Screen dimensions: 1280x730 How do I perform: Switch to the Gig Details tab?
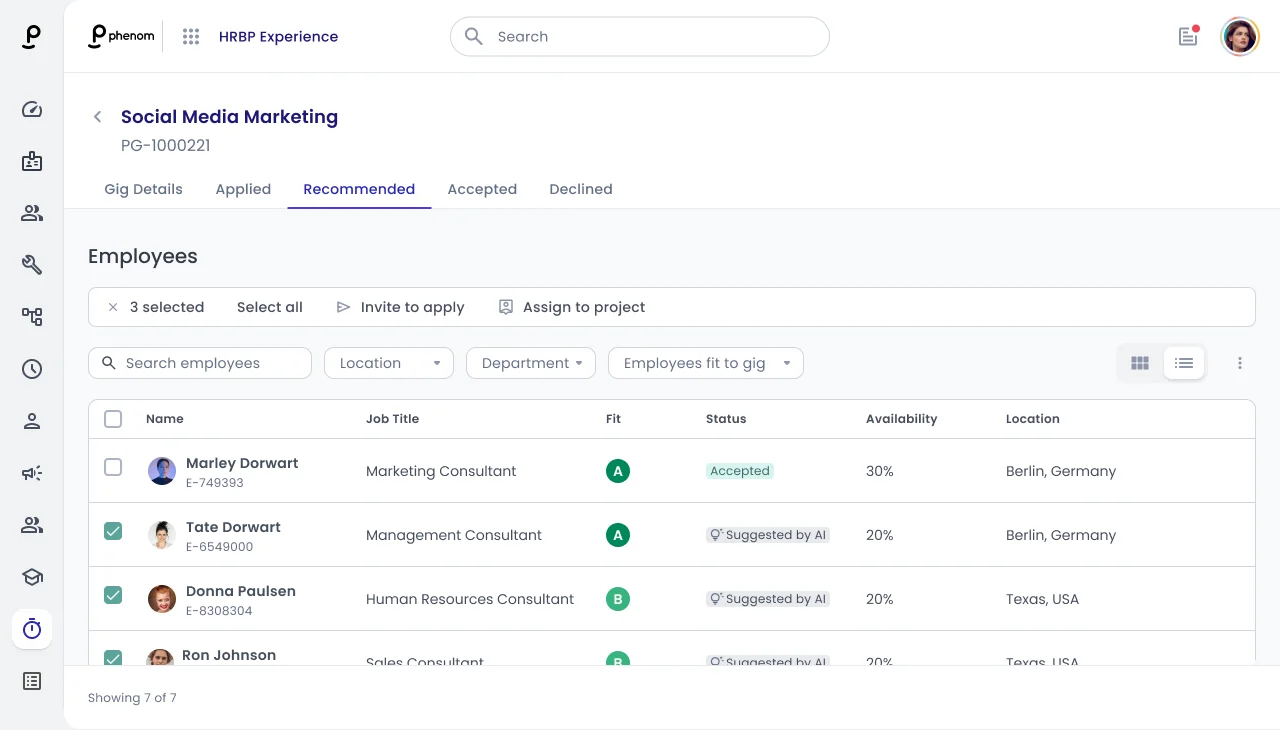[x=143, y=189]
